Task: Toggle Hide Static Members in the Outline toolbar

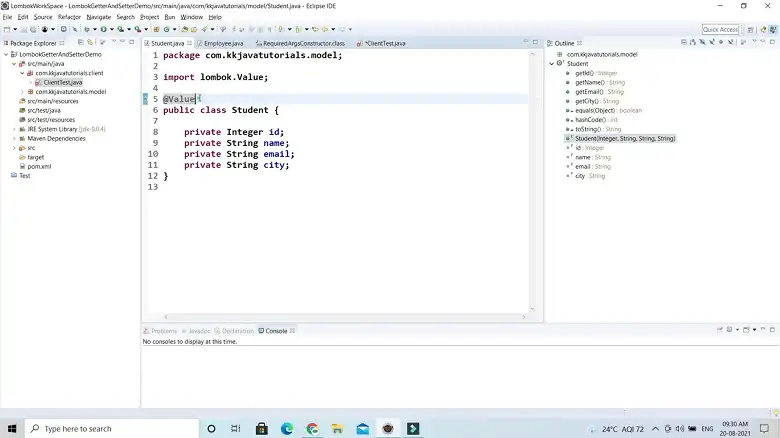Action: [x=712, y=42]
